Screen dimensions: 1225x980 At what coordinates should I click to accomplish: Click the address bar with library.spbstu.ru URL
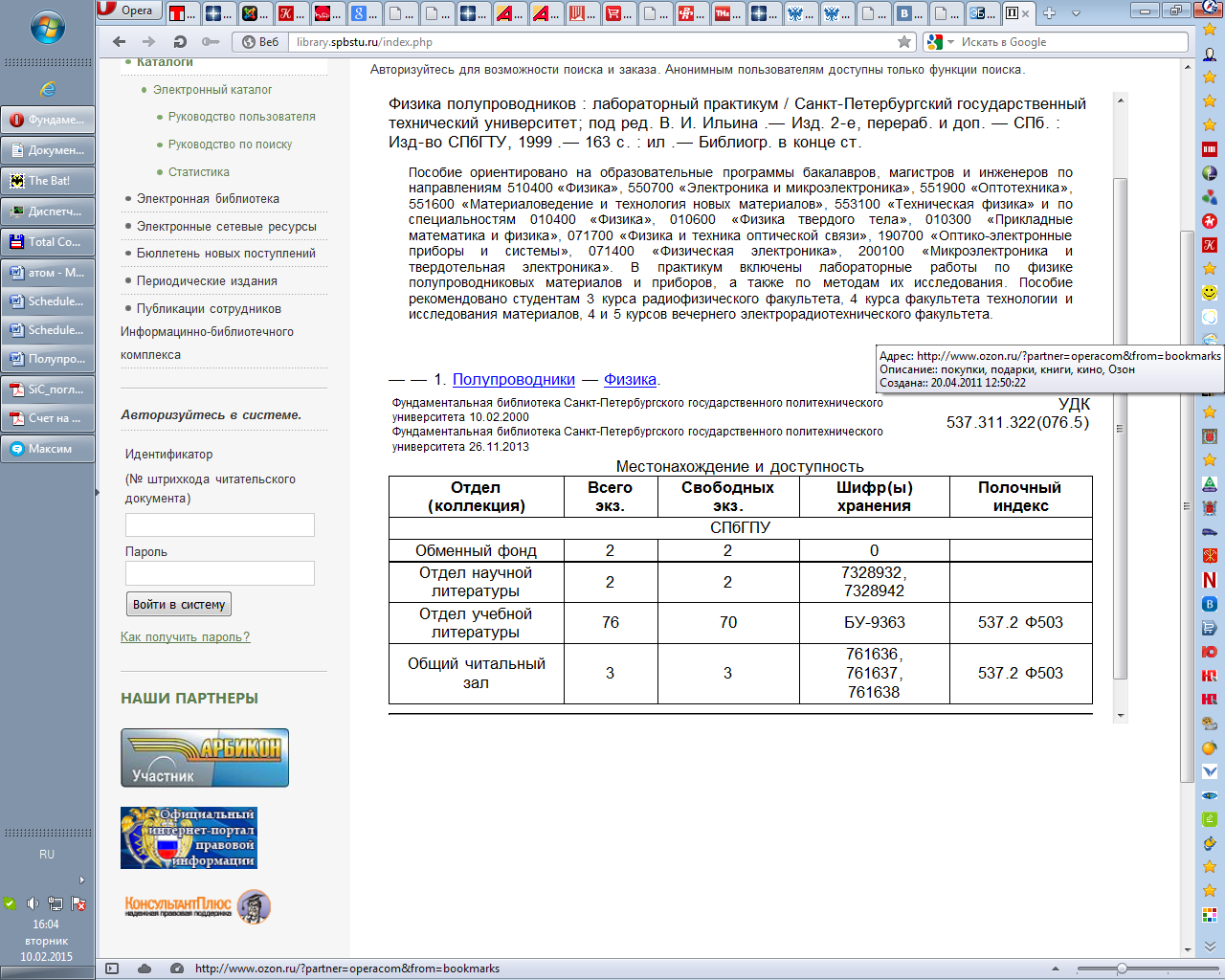[593, 41]
